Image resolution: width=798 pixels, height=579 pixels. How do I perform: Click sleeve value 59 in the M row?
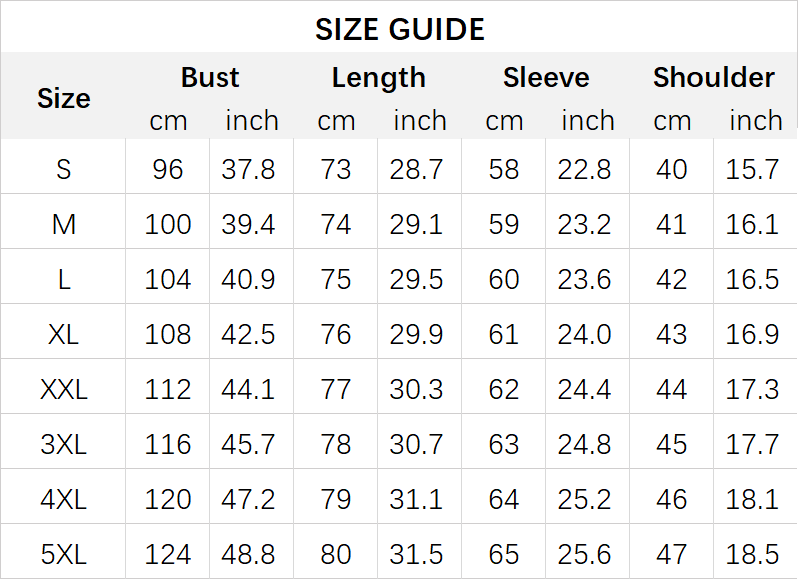504,224
